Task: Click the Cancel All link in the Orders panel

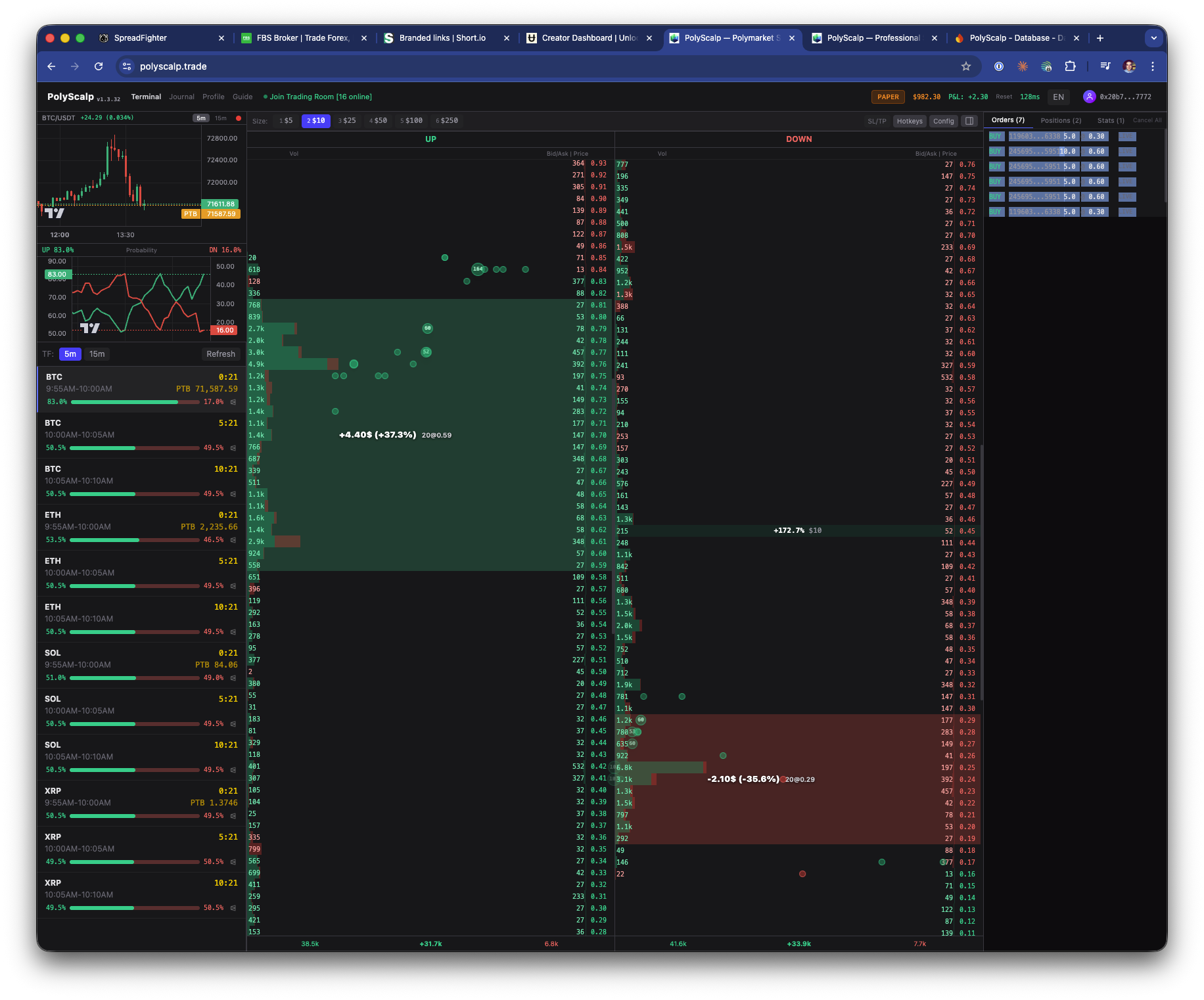Action: coord(1147,120)
